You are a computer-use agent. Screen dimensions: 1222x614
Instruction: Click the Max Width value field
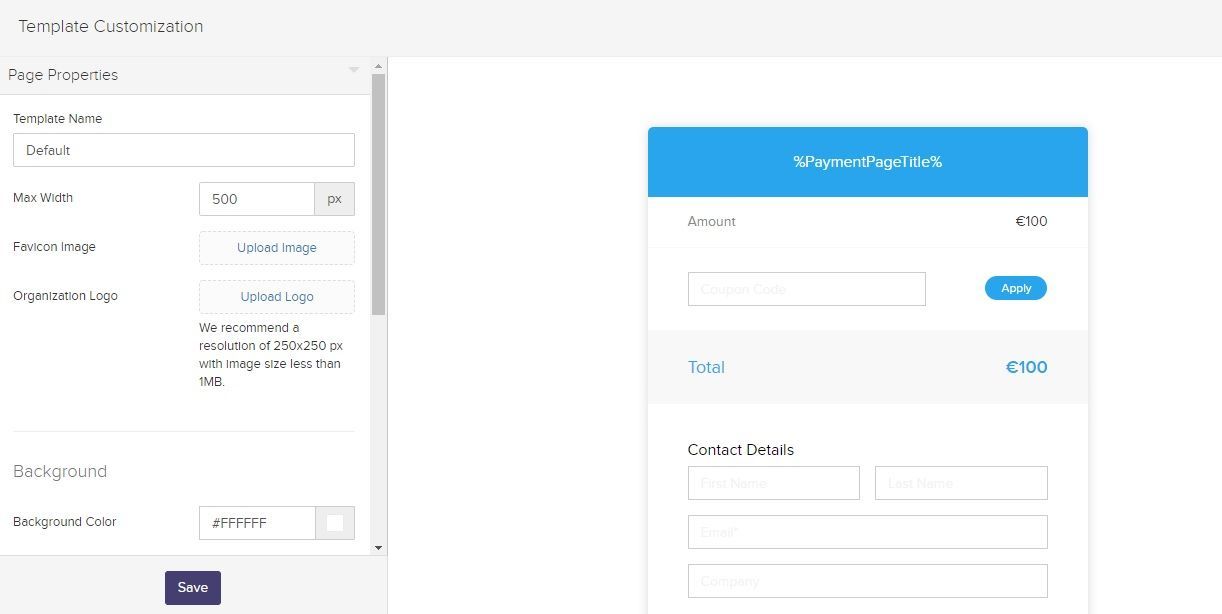256,199
